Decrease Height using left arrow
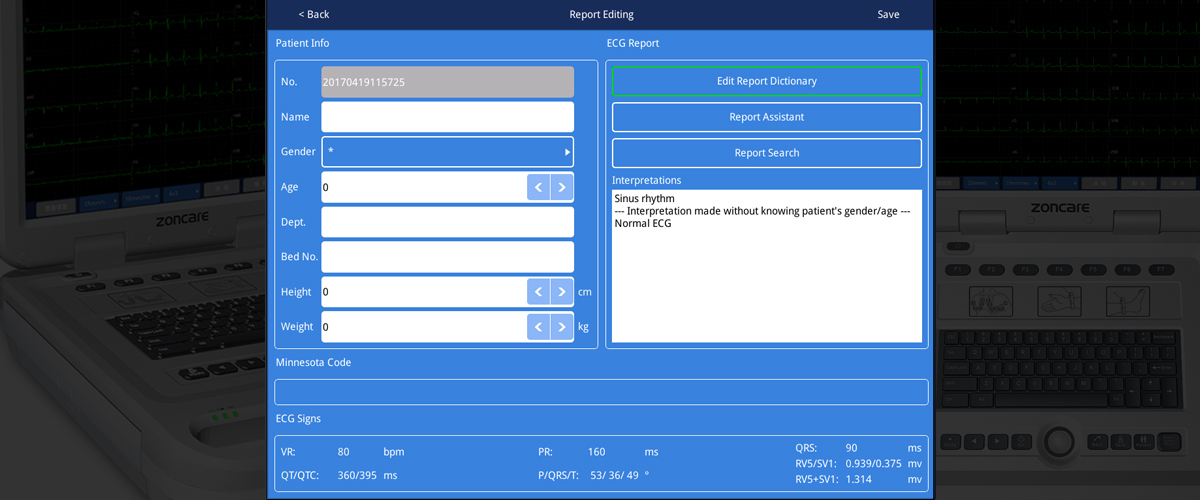Viewport: 1200px width, 500px height. coord(538,292)
